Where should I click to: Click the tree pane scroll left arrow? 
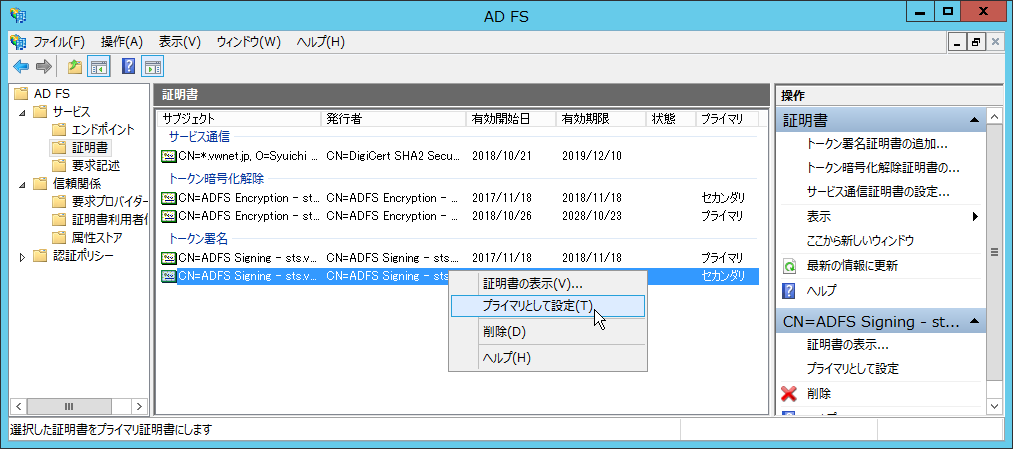click(x=17, y=406)
